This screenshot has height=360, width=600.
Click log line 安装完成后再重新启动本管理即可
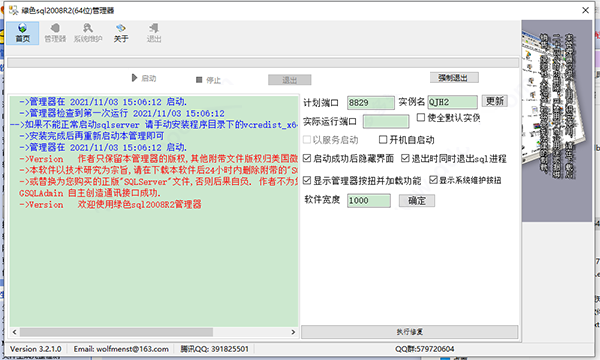point(92,136)
